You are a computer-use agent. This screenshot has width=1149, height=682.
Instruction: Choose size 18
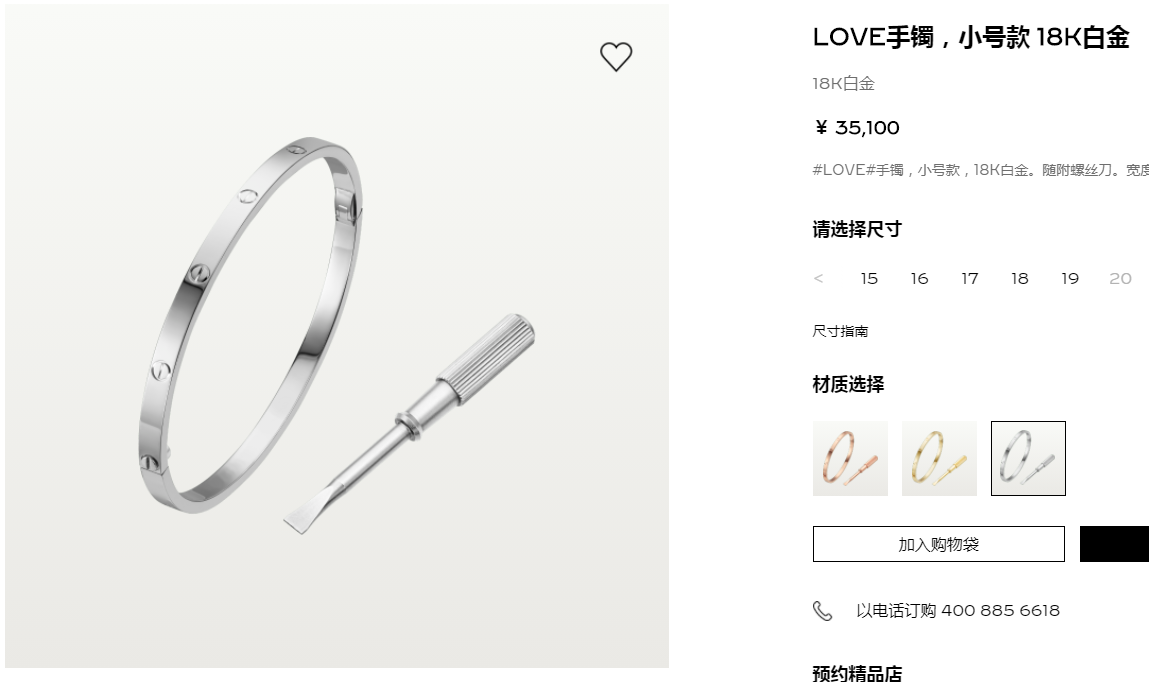(x=1019, y=278)
